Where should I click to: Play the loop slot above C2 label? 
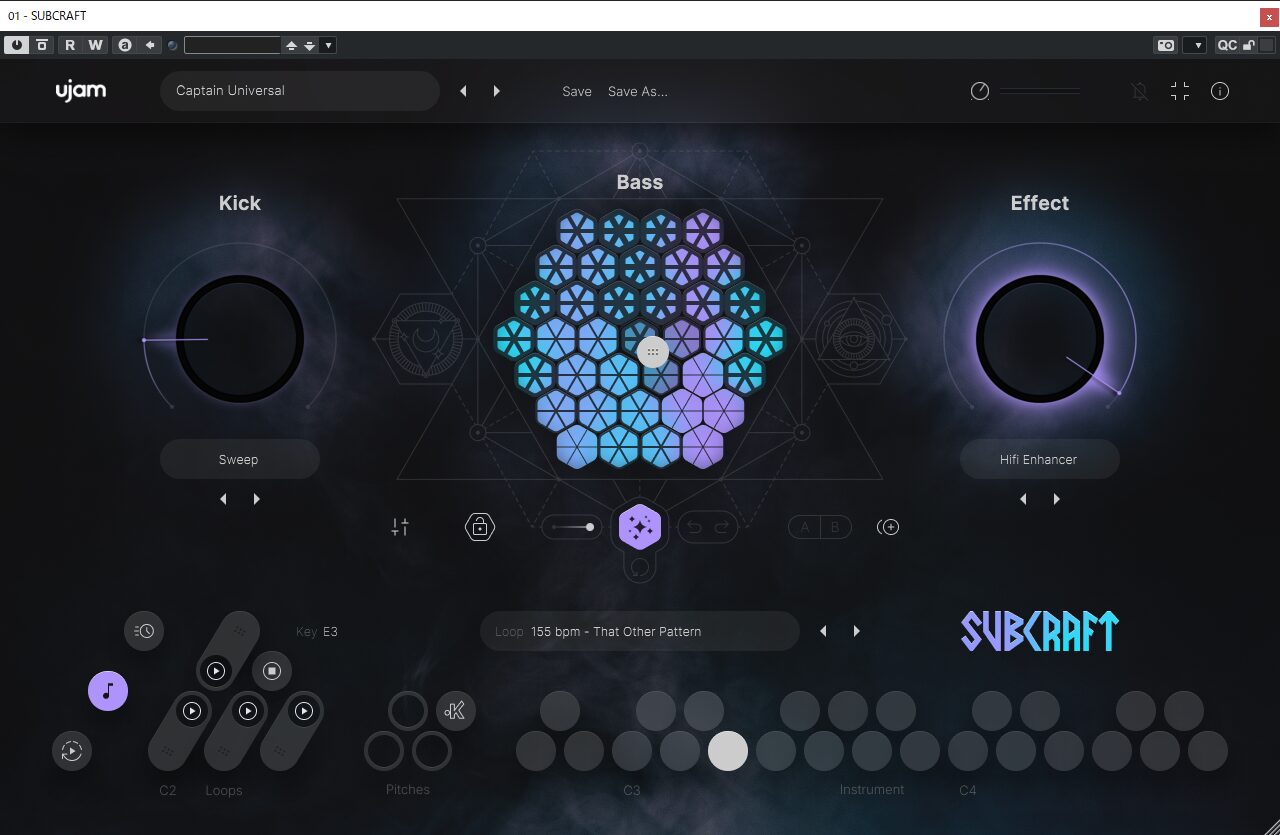point(192,711)
